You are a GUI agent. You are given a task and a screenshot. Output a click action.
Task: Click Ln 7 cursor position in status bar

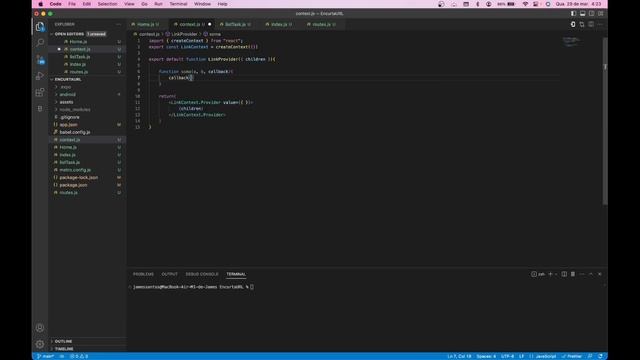coord(459,356)
